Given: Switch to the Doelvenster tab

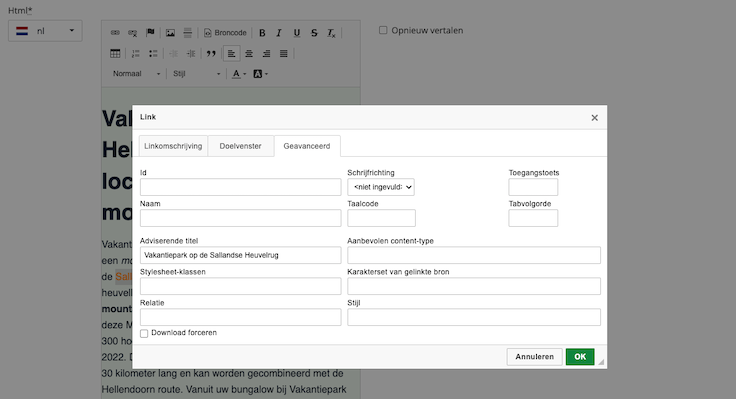Looking at the screenshot, I should point(240,146).
